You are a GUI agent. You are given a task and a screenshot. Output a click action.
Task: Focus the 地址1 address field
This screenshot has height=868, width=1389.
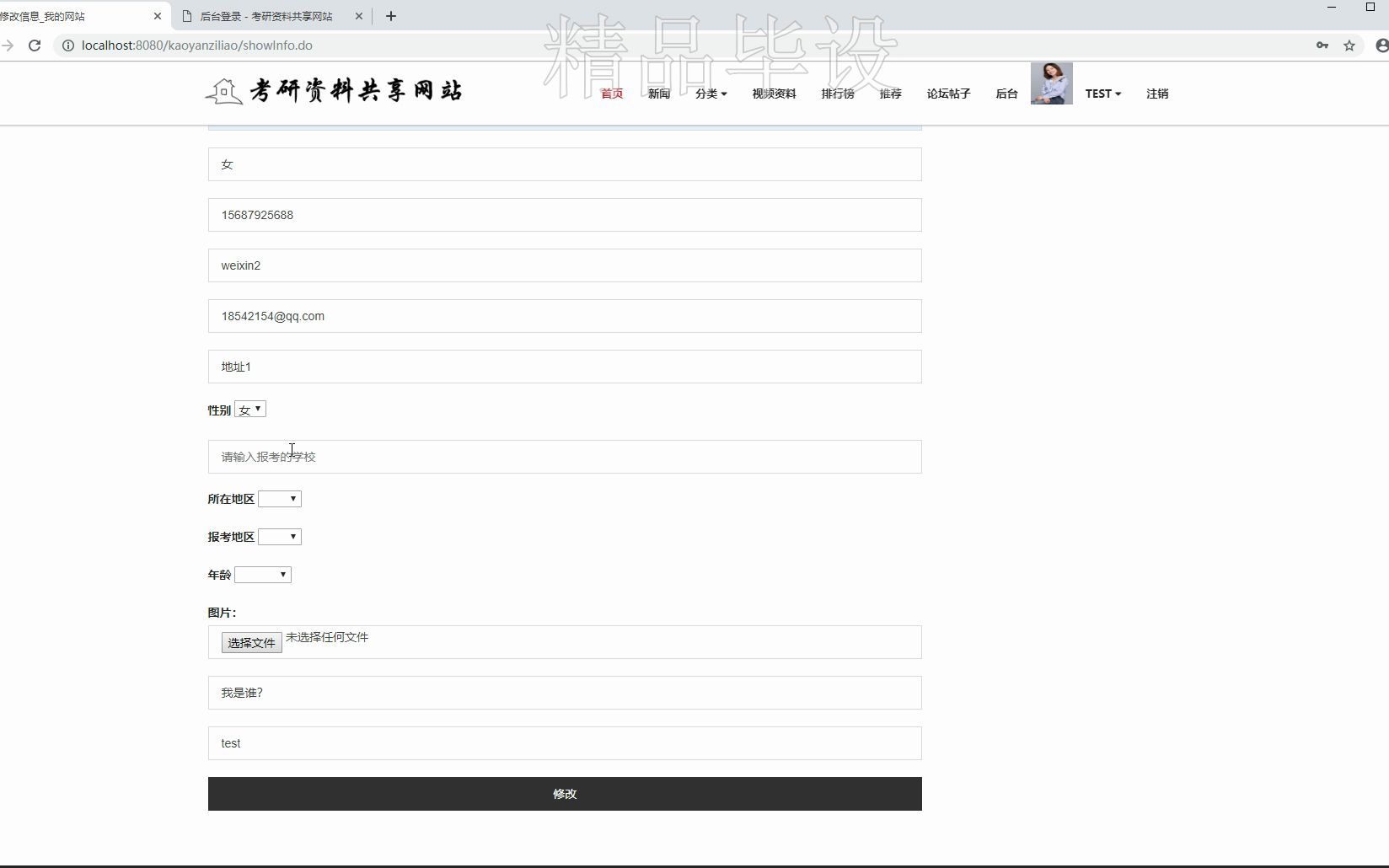coord(565,367)
